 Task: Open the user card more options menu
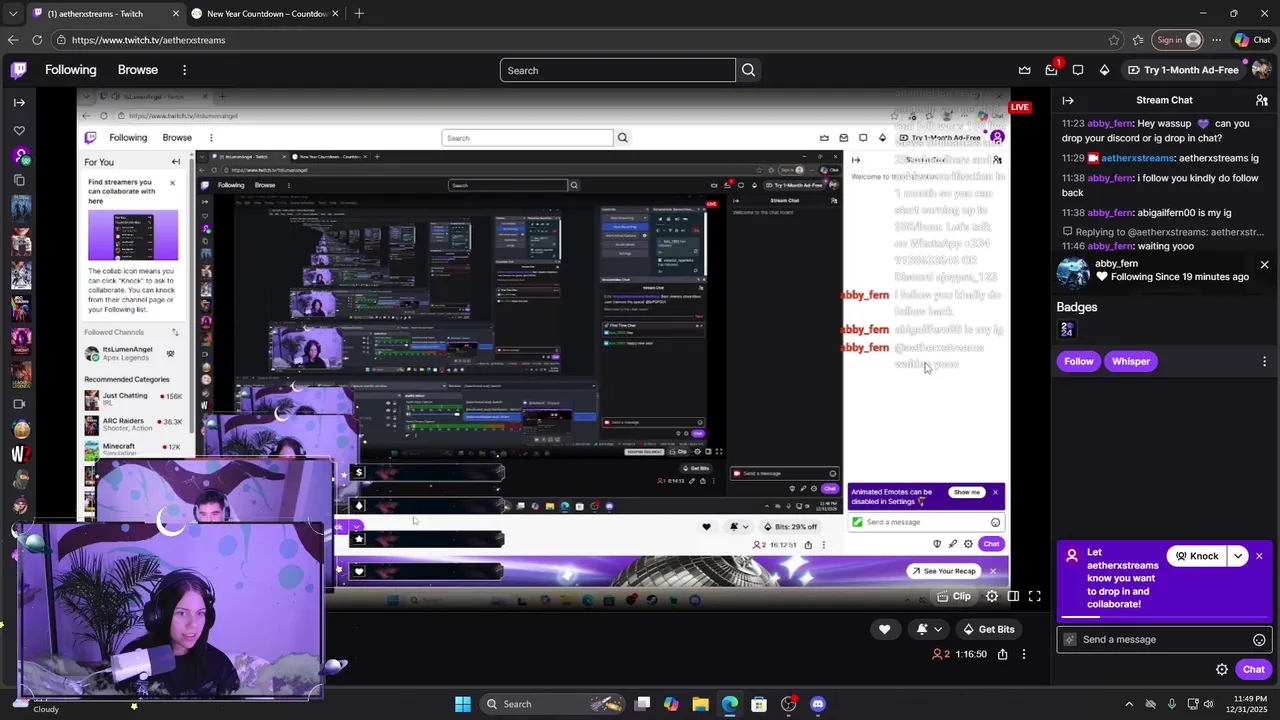[1264, 361]
